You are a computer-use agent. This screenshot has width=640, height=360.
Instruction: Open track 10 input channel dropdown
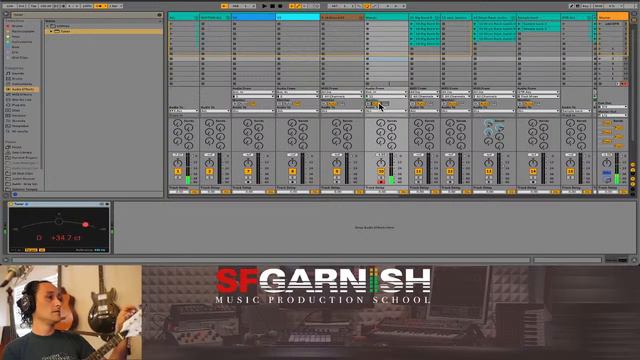point(386,97)
